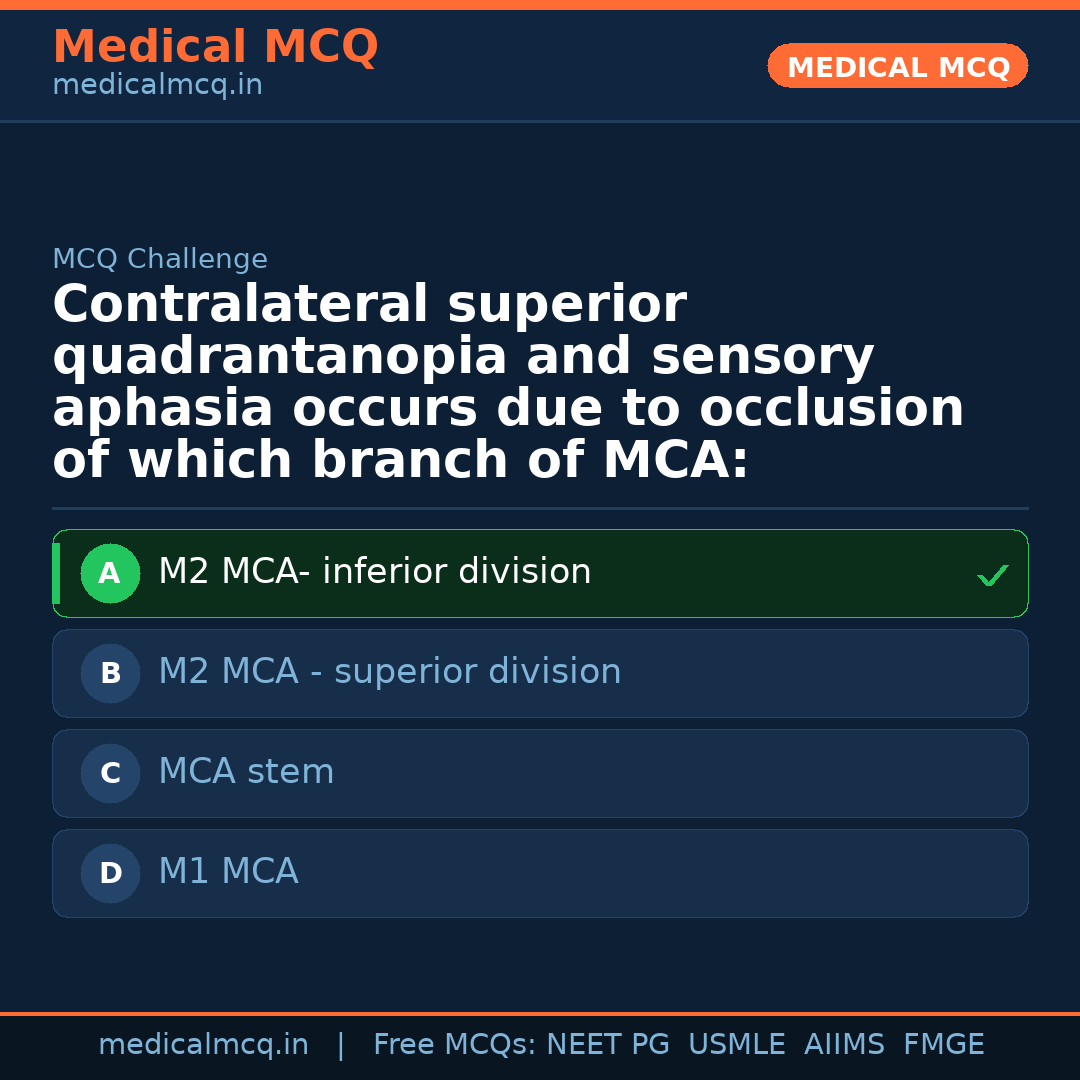The height and width of the screenshot is (1080, 1080).
Task: Click the orange divider bar above footer
Action: coord(540,1012)
